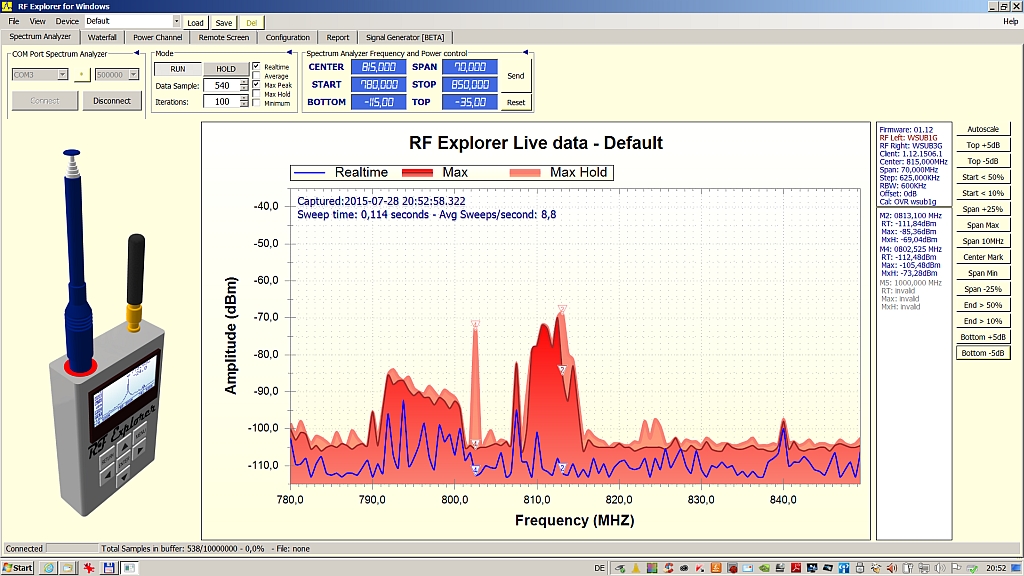Viewport: 1024px width, 576px height.
Task: Click the Send button
Action: 516,76
